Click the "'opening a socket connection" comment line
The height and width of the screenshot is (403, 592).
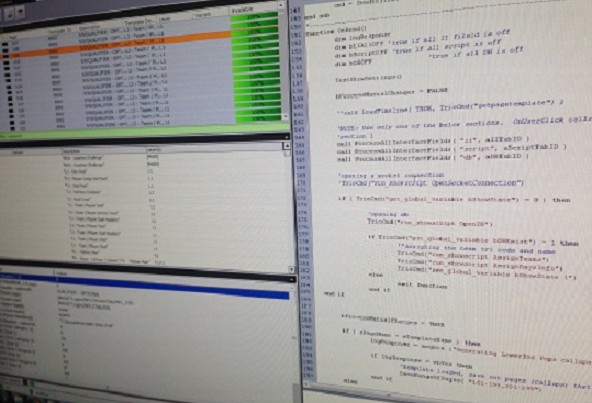[392, 175]
